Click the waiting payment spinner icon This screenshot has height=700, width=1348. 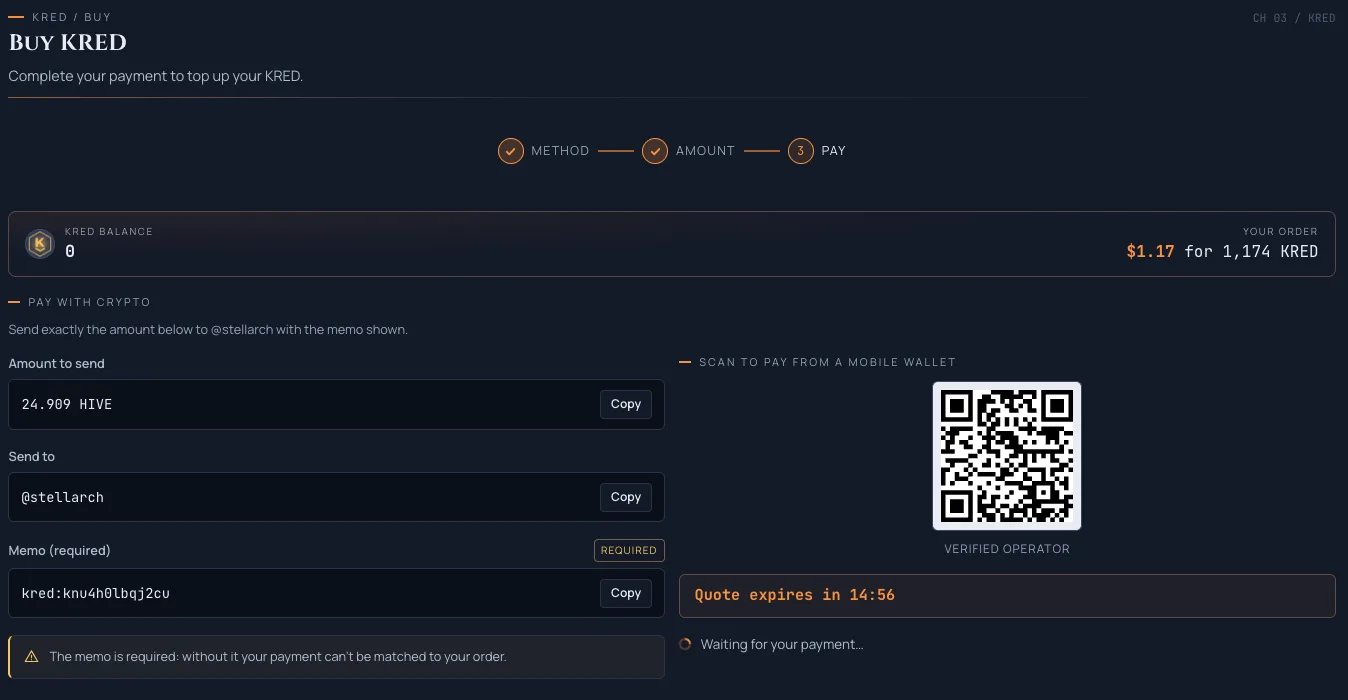685,644
